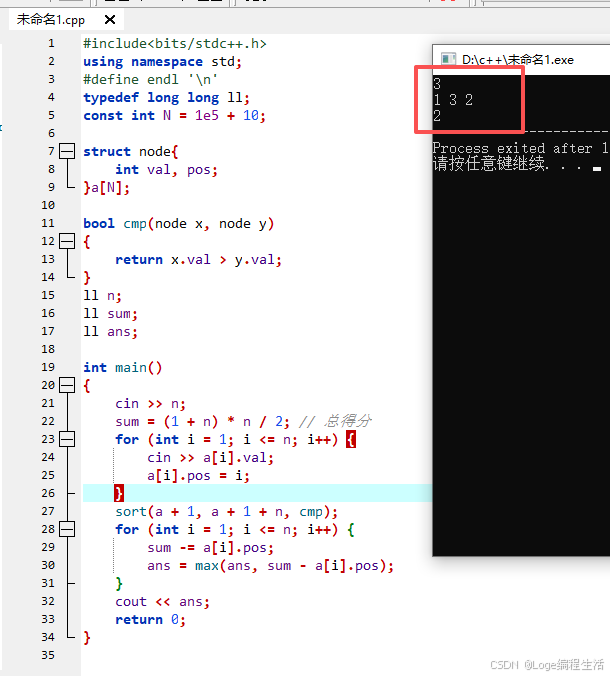This screenshot has width=610, height=676.
Task: Click the console title D:\c++\未命名1.exe
Action: pos(518,59)
